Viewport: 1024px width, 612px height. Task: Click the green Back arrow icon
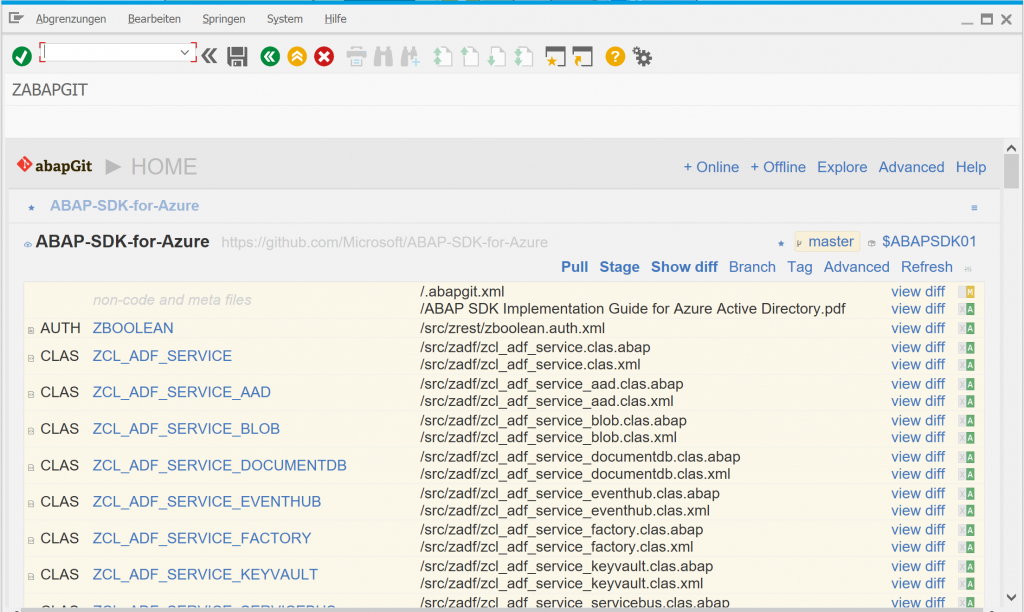point(269,57)
